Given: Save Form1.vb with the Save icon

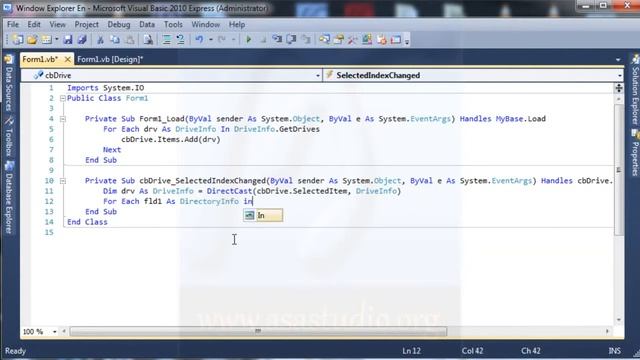Looking at the screenshot, I should 68,40.
